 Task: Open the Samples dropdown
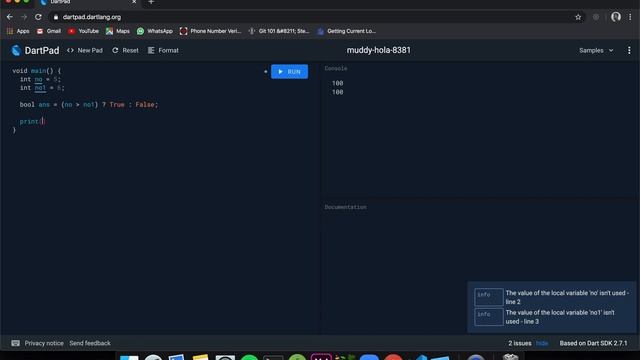click(596, 50)
